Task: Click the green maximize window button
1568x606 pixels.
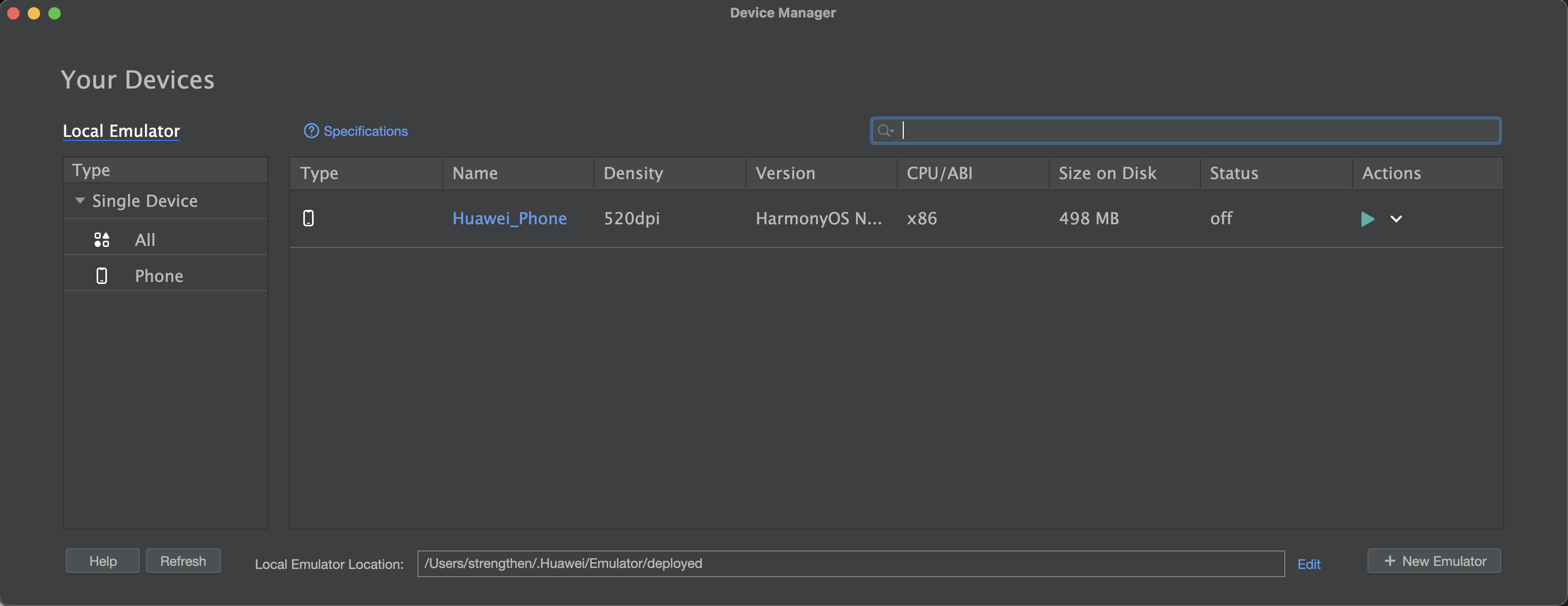Action: tap(55, 13)
